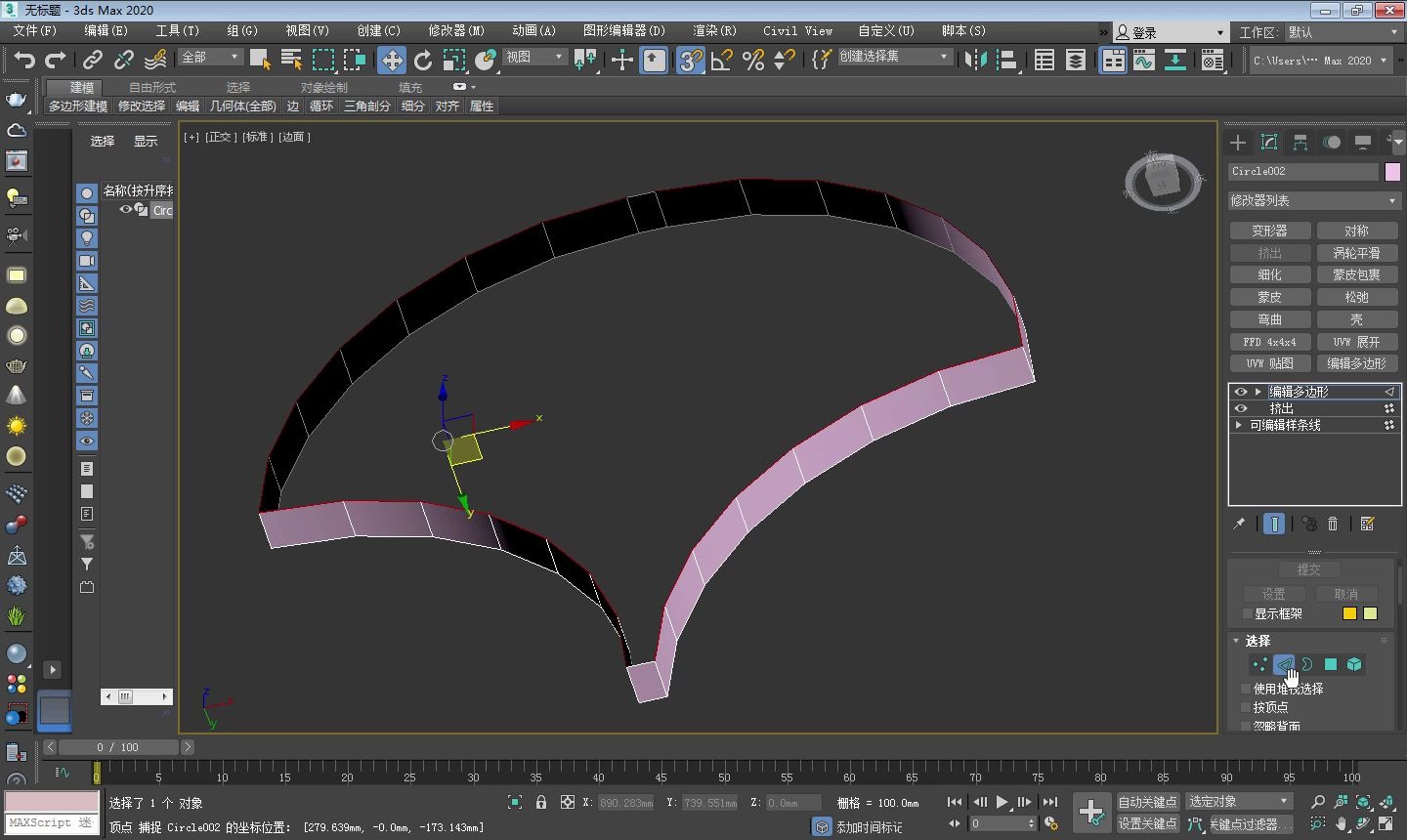Click the pink object color swatch

tap(1392, 172)
